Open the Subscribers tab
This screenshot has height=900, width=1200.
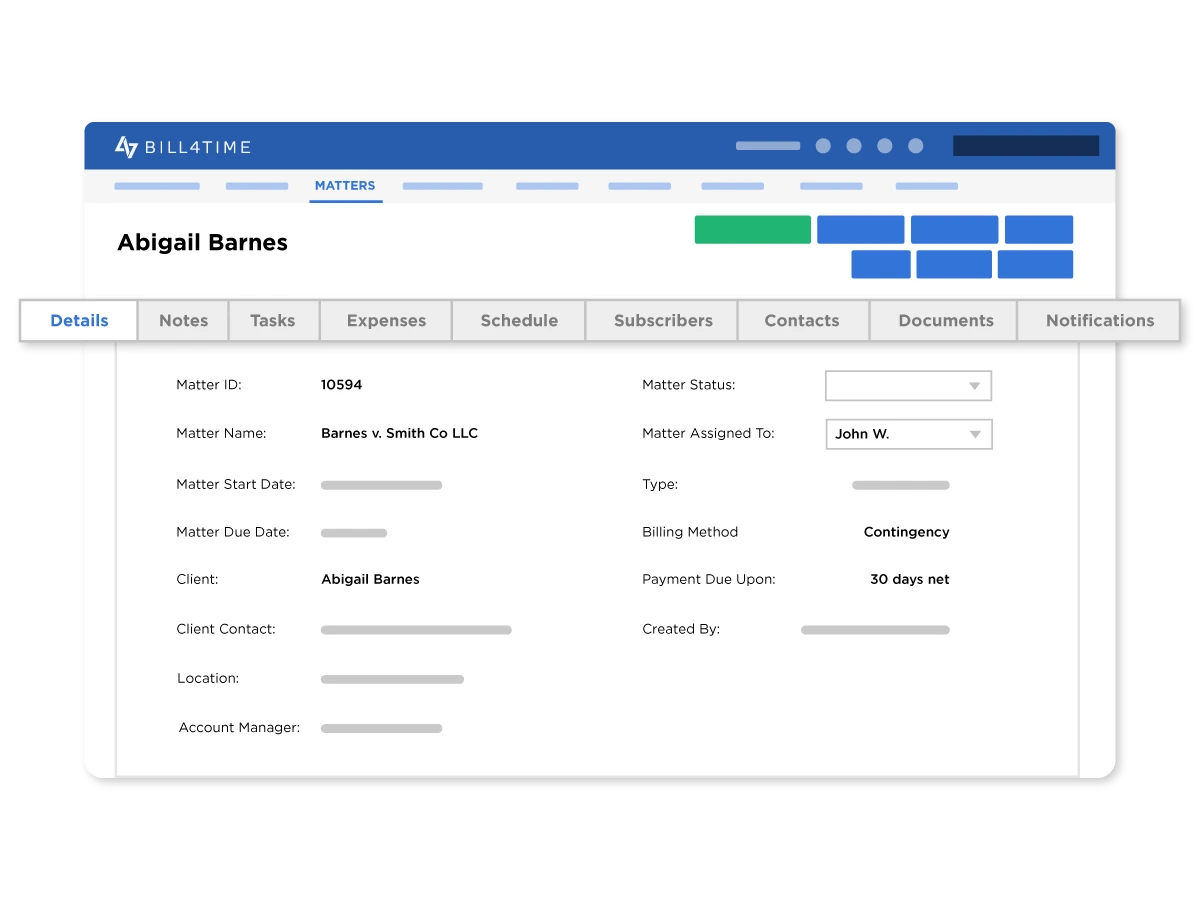[663, 321]
